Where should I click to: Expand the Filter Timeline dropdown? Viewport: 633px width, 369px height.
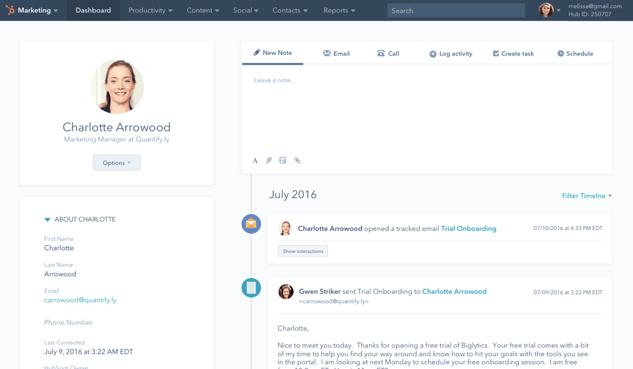587,196
